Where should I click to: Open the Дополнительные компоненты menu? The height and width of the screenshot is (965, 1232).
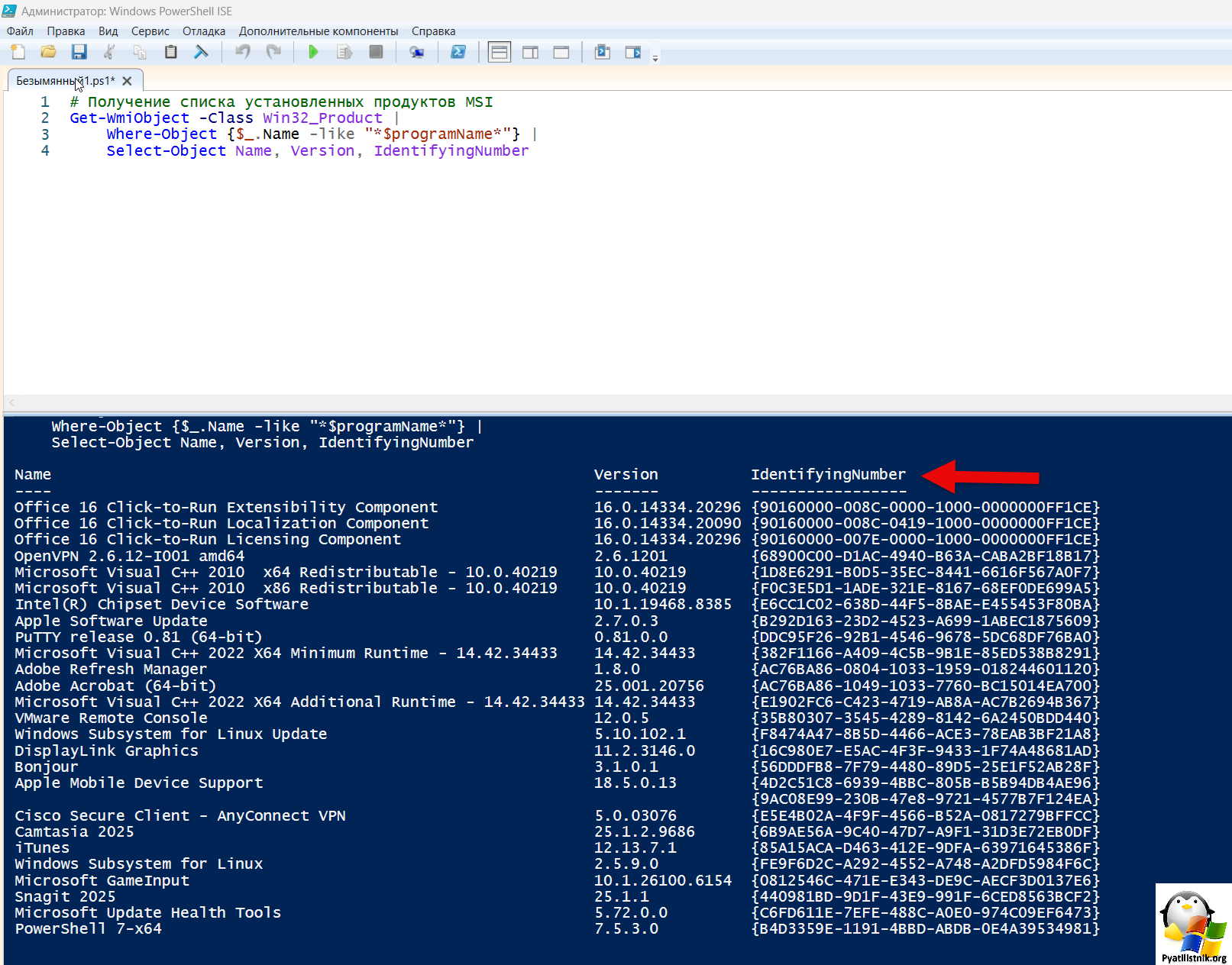tap(318, 31)
